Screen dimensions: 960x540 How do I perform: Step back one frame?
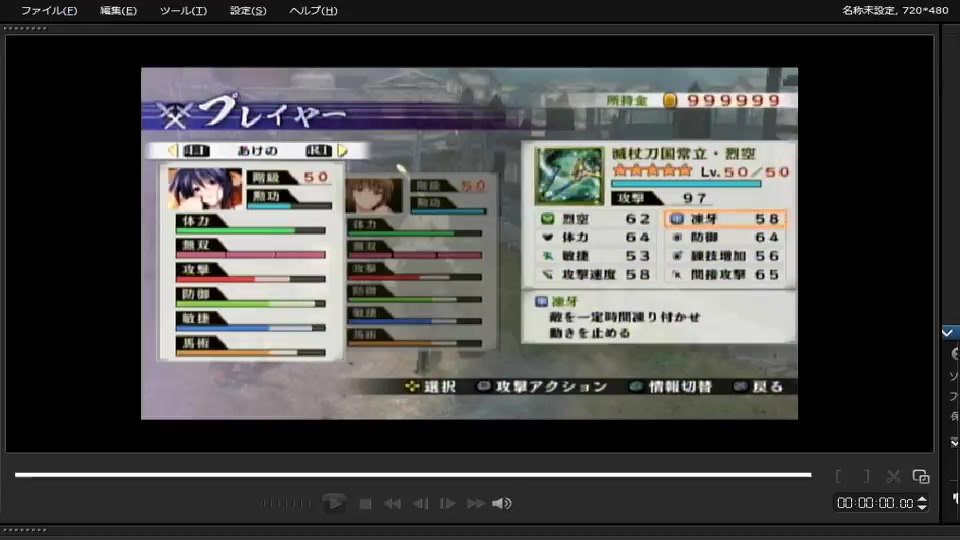pyautogui.click(x=420, y=504)
